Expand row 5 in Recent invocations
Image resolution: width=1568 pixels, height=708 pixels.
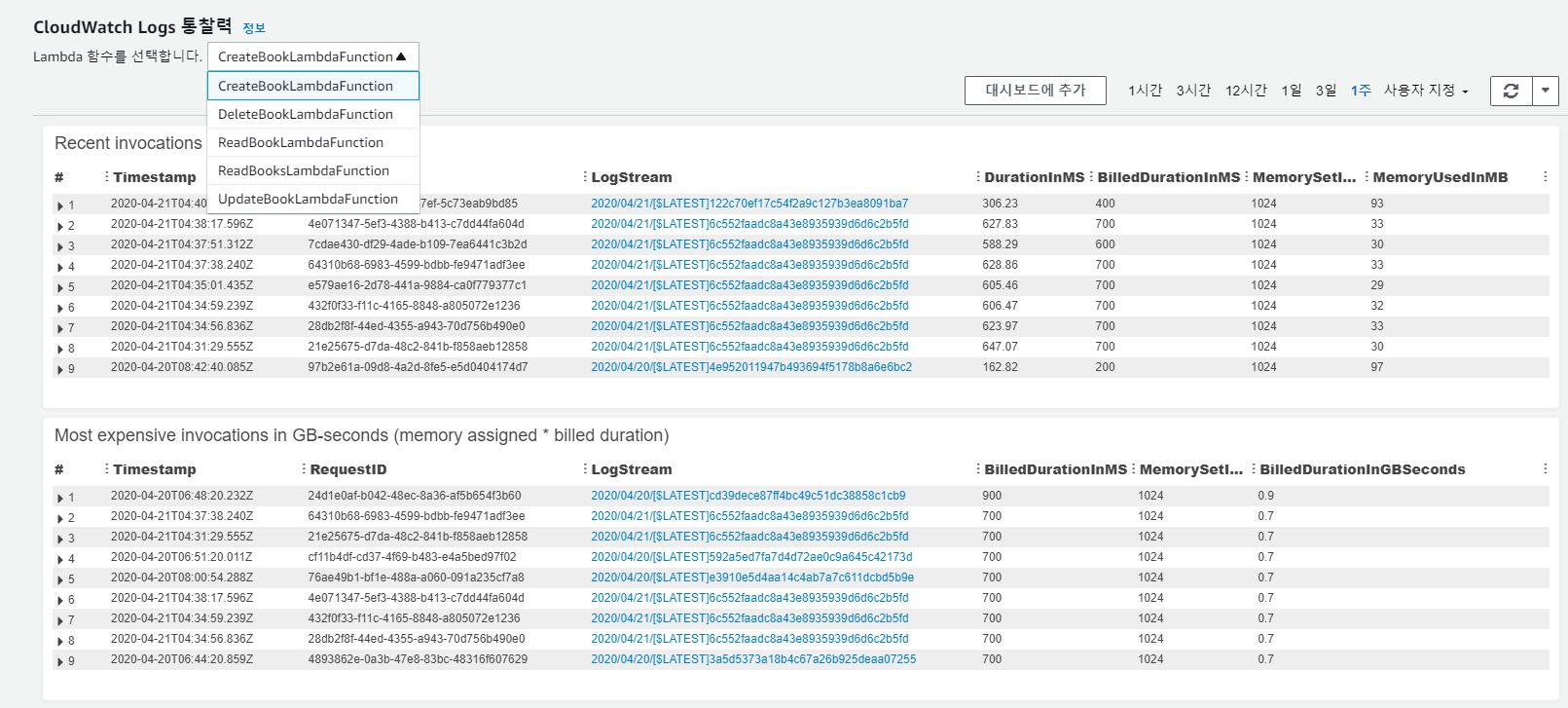(x=60, y=287)
